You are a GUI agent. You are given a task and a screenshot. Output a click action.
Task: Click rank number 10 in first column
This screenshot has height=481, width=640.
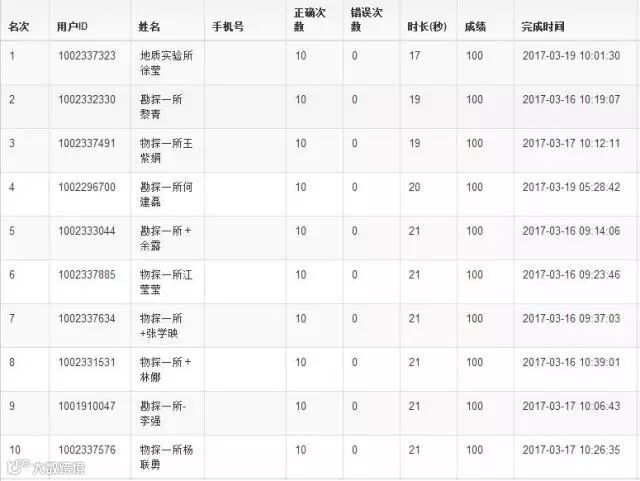point(15,450)
